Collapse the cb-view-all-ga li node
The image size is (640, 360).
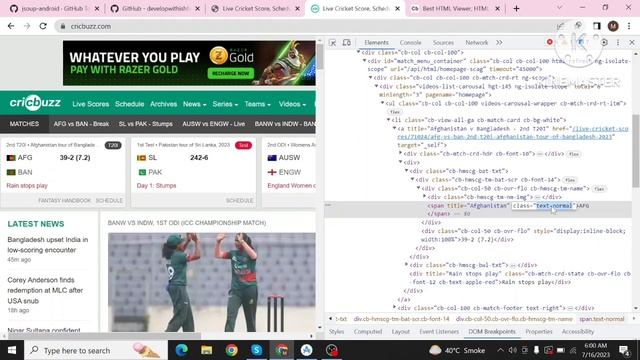point(388,120)
